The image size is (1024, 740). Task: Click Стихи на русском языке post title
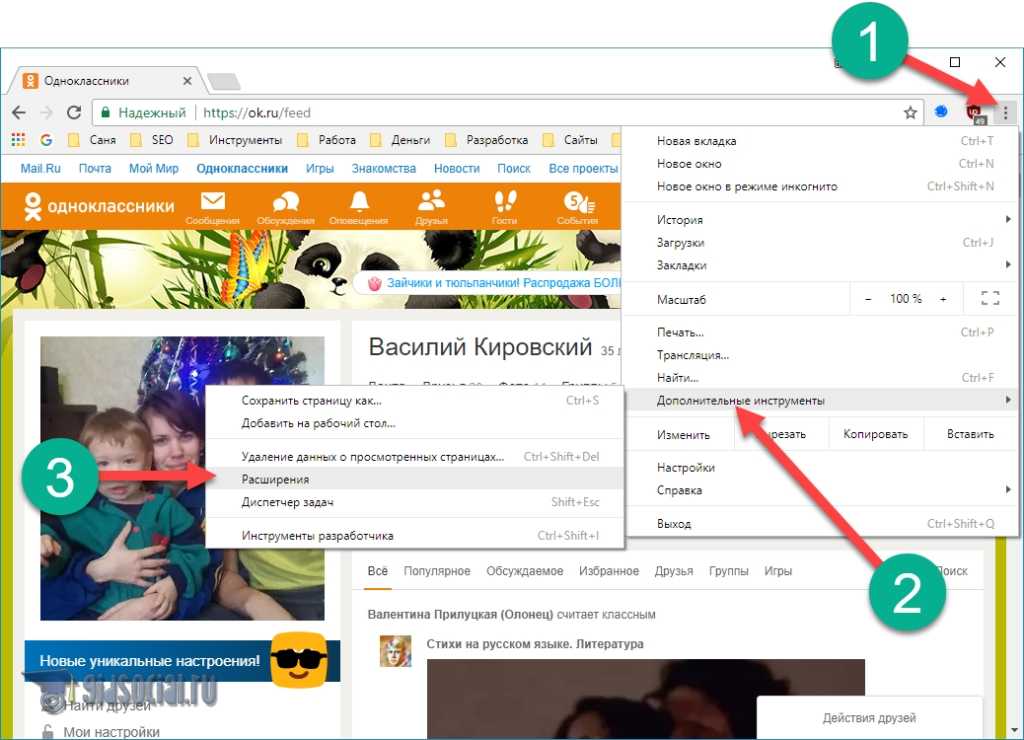pyautogui.click(x=535, y=644)
